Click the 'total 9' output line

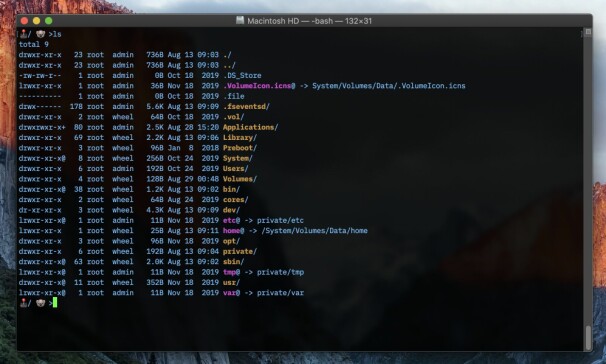[34, 44]
